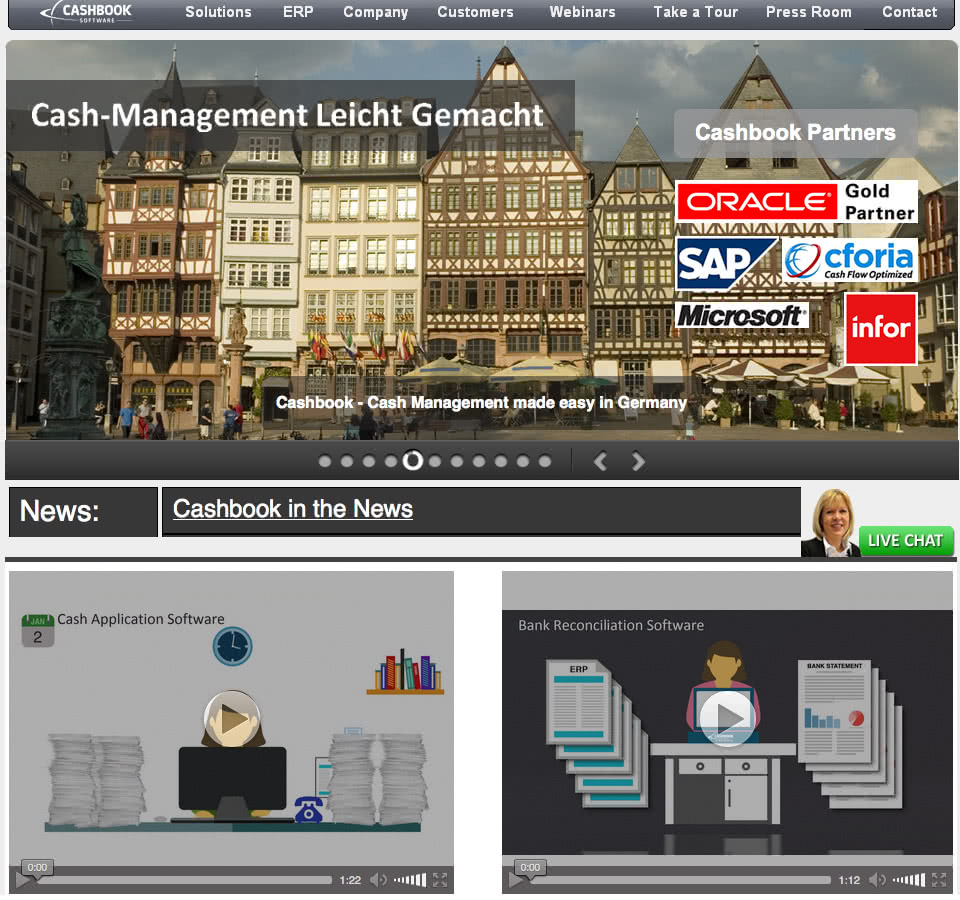Click the SAP partner logo
This screenshot has height=900, width=960.
pyautogui.click(x=726, y=263)
